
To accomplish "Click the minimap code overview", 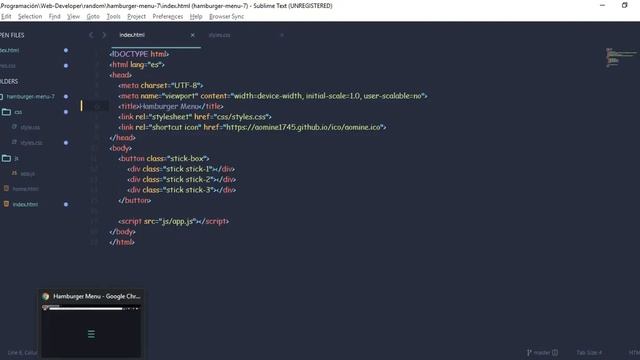I will point(621,58).
